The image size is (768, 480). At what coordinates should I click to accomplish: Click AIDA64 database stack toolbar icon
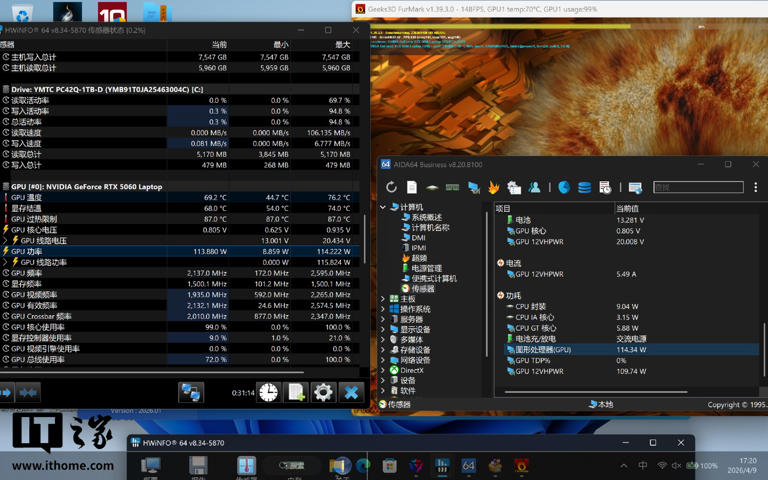(584, 187)
